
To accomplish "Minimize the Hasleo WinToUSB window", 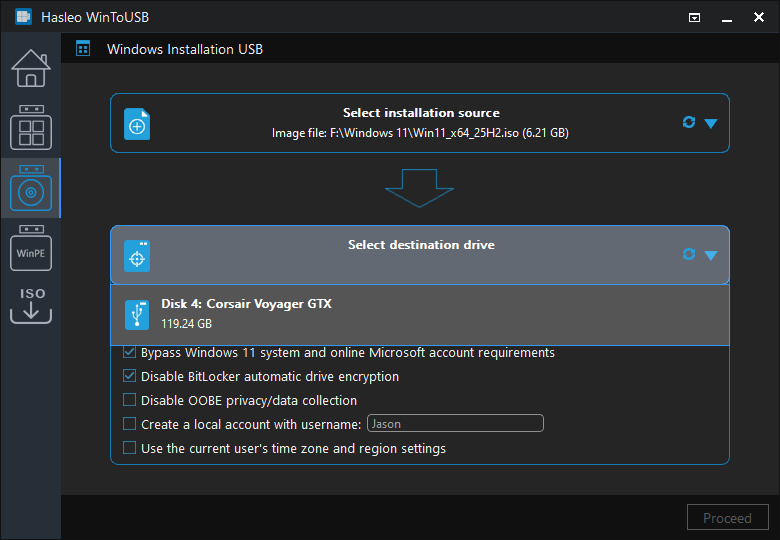I will 727,18.
